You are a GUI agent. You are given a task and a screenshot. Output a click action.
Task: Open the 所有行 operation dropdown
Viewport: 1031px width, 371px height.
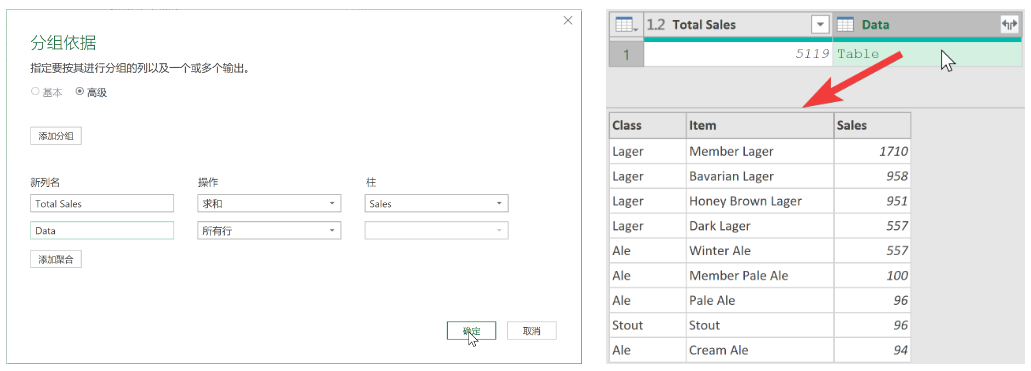tap(269, 231)
